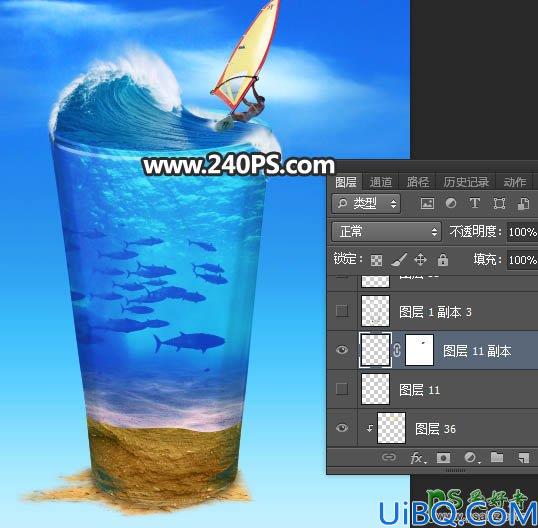Hide layer 图层 36 via eye icon

coord(342,428)
